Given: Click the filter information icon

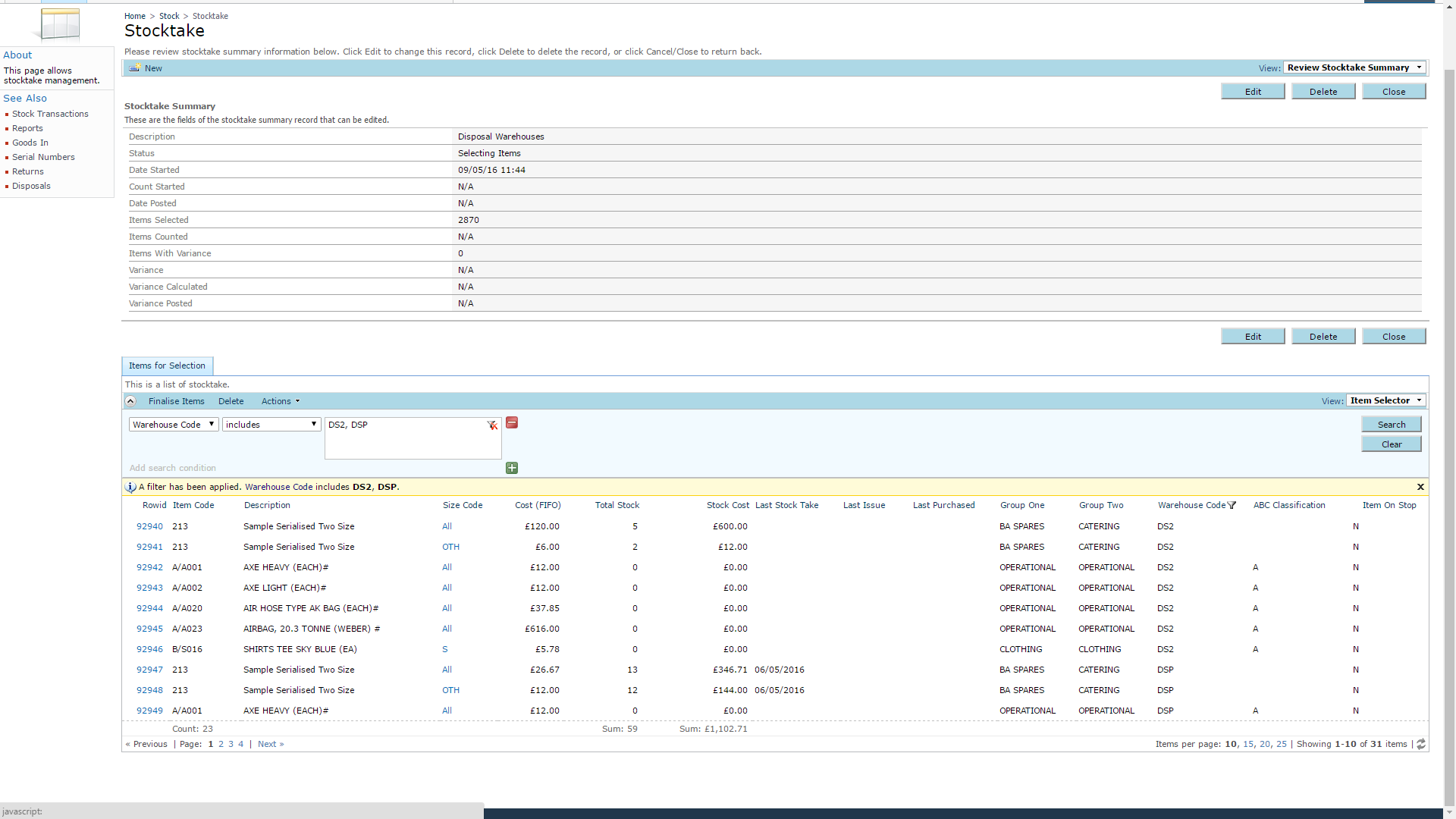Looking at the screenshot, I should click(130, 488).
